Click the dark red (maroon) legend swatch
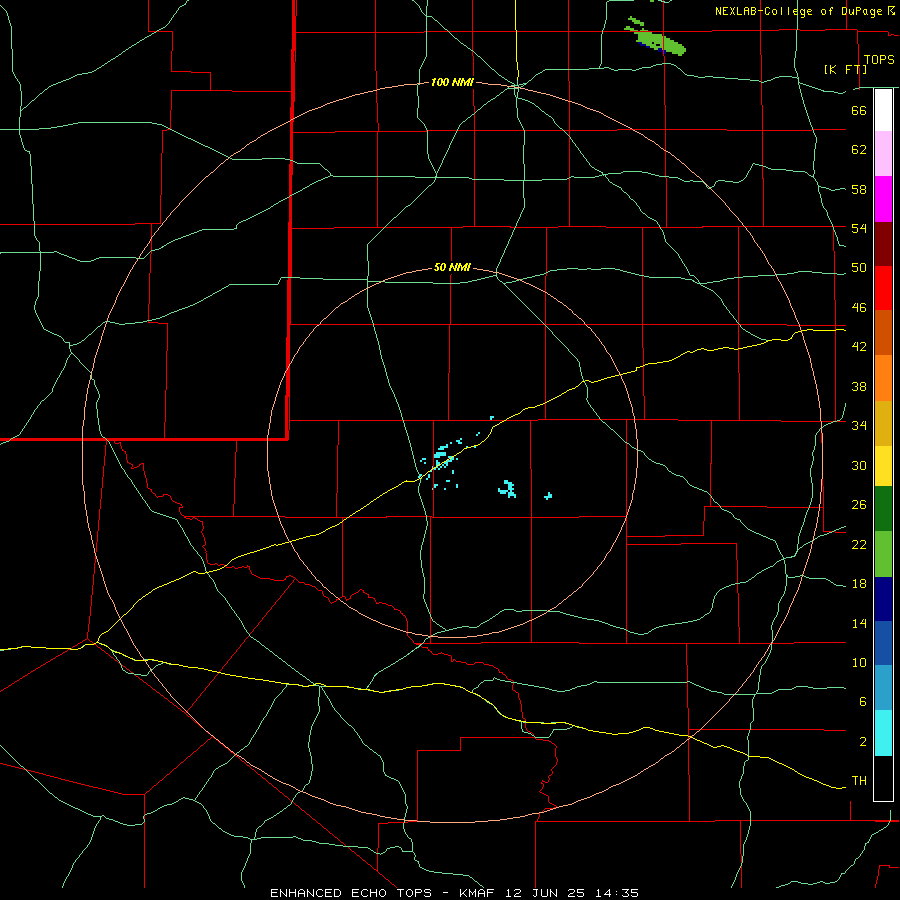Screen dimensions: 900x900 click(883, 243)
